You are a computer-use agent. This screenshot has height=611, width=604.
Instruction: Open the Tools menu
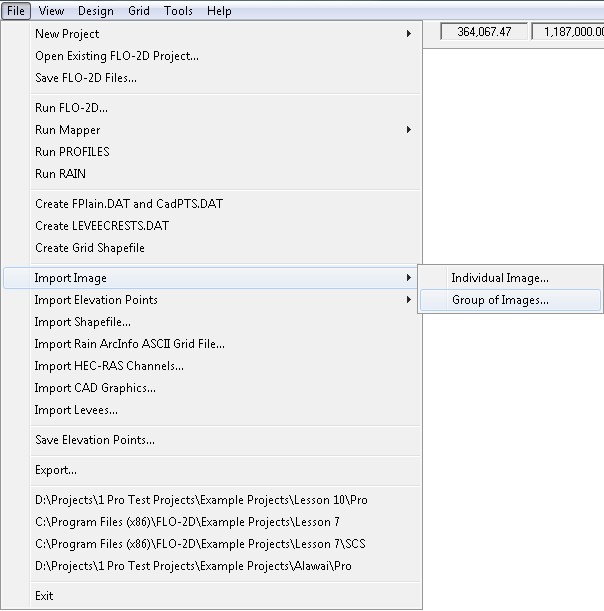(x=178, y=11)
